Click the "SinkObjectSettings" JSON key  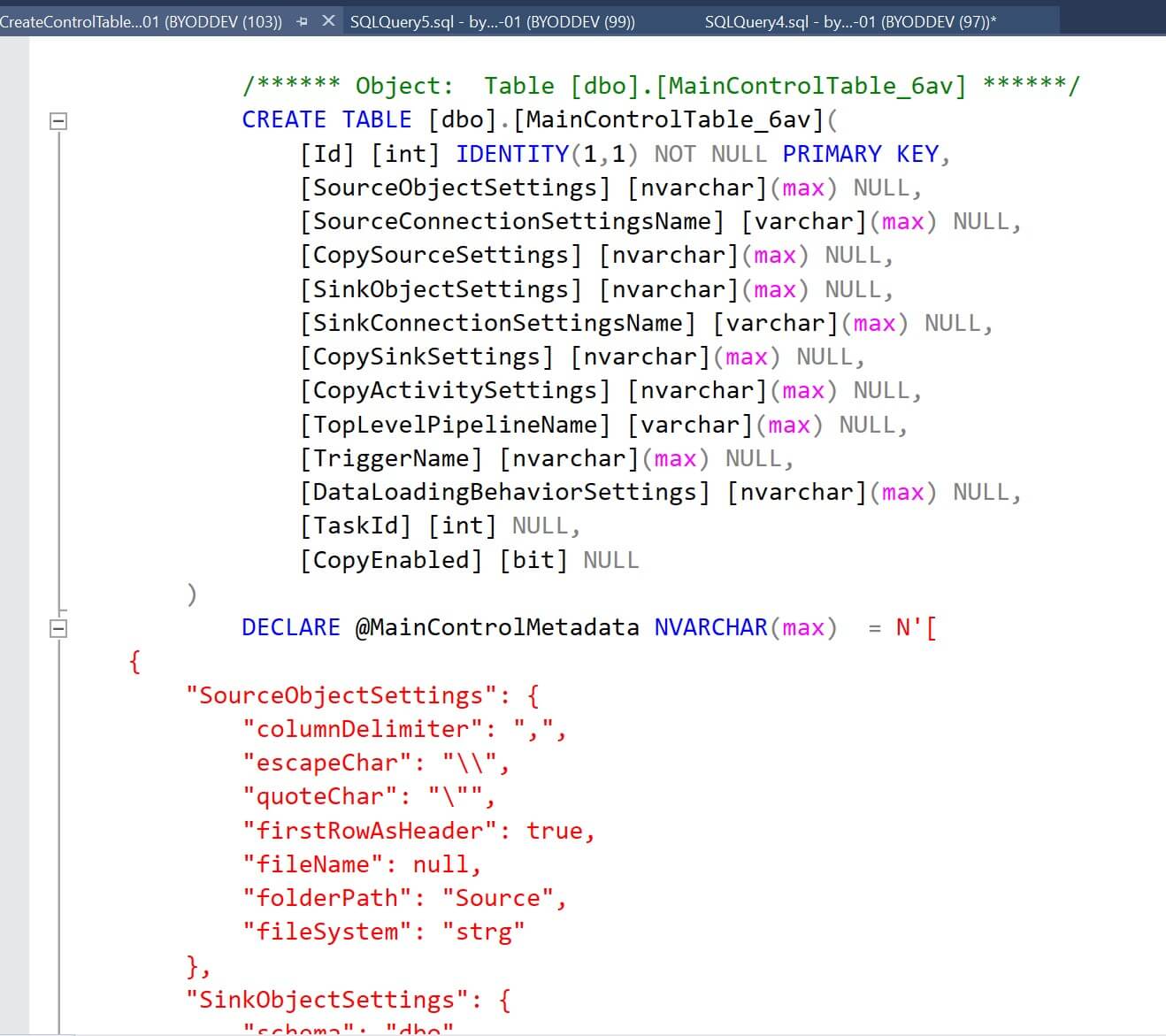click(x=327, y=1000)
